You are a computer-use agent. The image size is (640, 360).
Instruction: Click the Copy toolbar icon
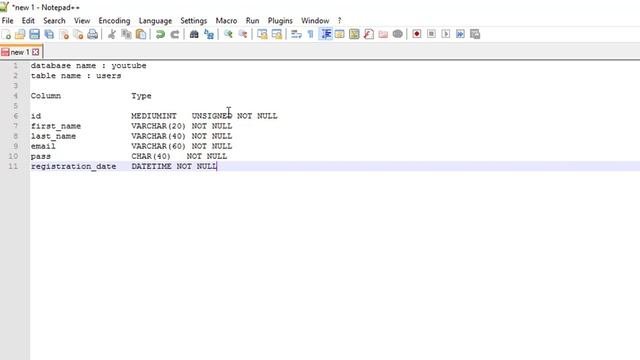click(126, 34)
